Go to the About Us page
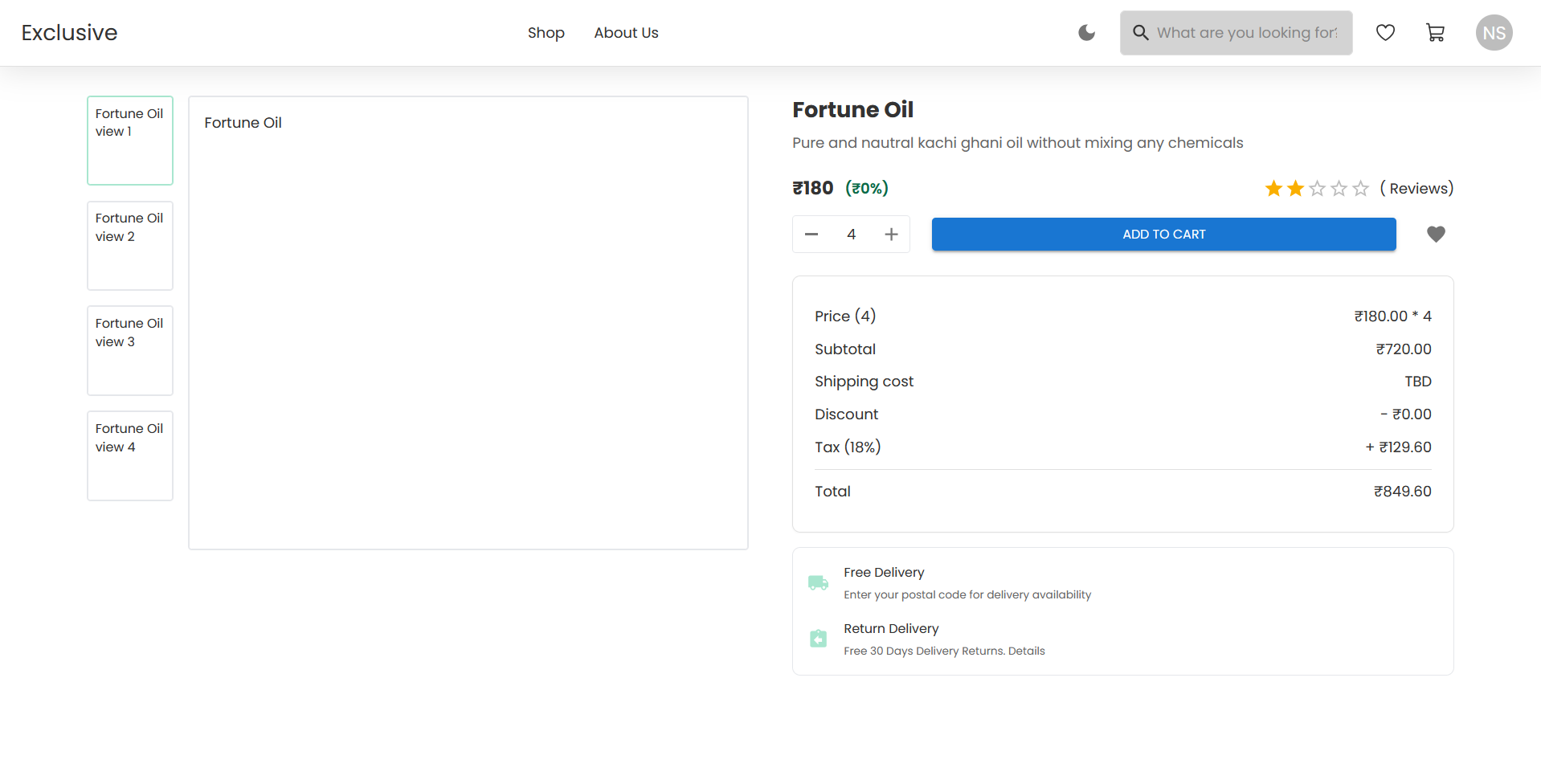The image size is (1541, 784). tap(626, 33)
